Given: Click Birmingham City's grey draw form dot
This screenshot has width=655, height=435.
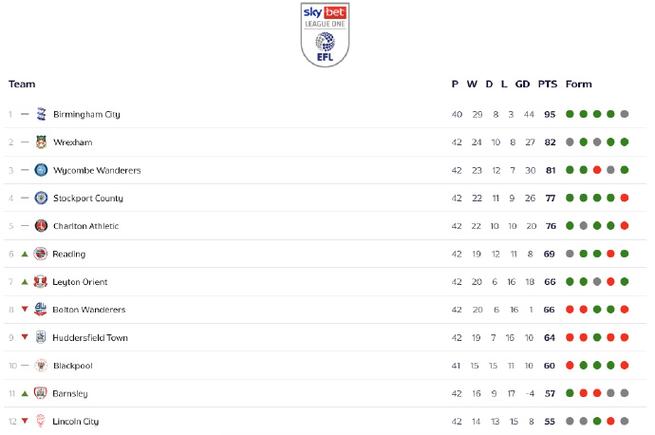Looking at the screenshot, I should (x=625, y=114).
